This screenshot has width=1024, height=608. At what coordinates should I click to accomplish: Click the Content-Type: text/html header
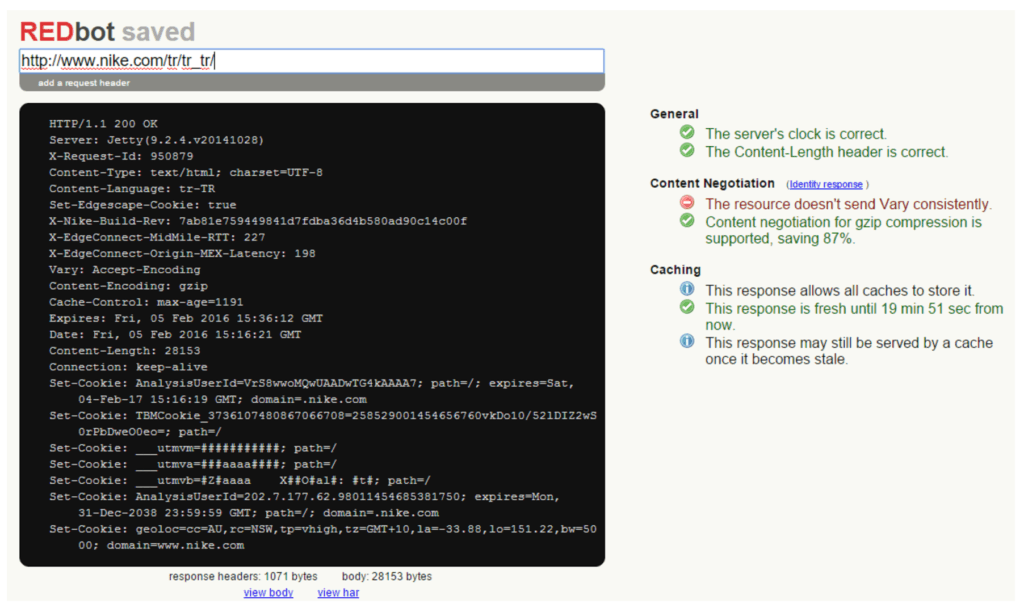(185, 172)
